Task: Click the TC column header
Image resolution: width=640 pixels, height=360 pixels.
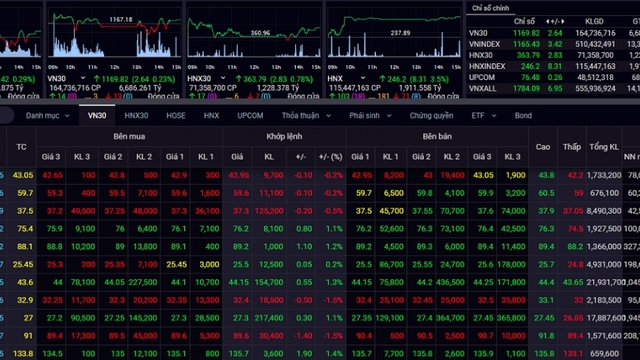Action: 21,147
